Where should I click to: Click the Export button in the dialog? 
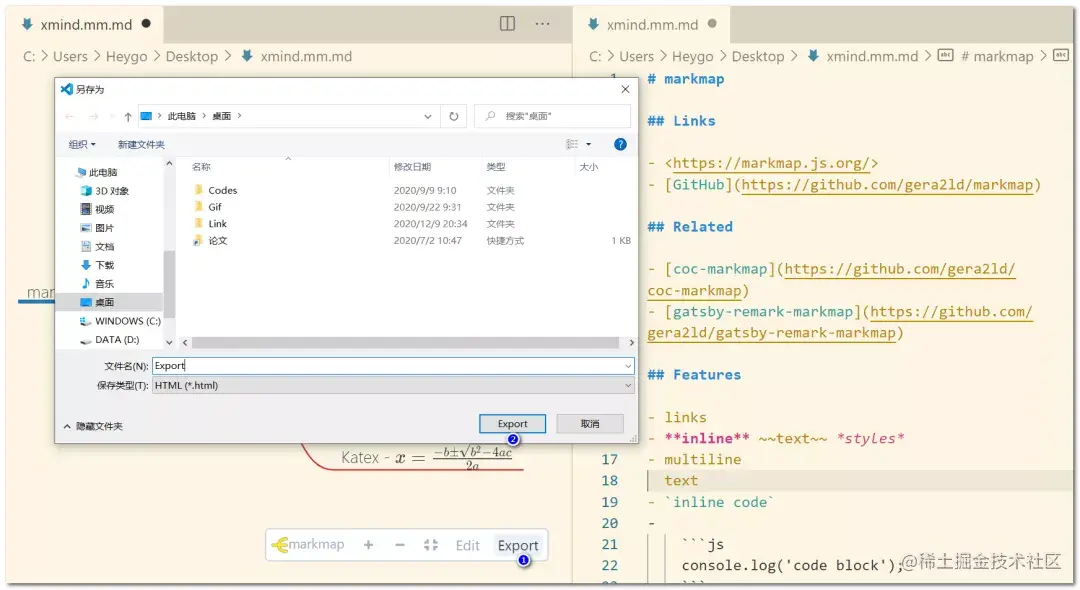[x=512, y=423]
